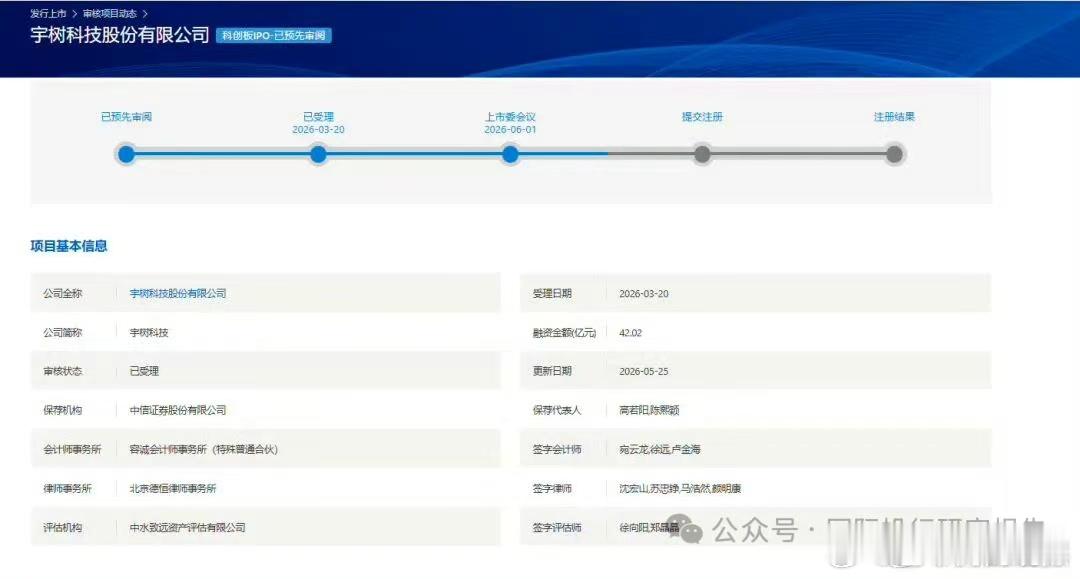
Task: Click the 2026-03-20 date under the timeline 已受理
Action: pos(318,129)
